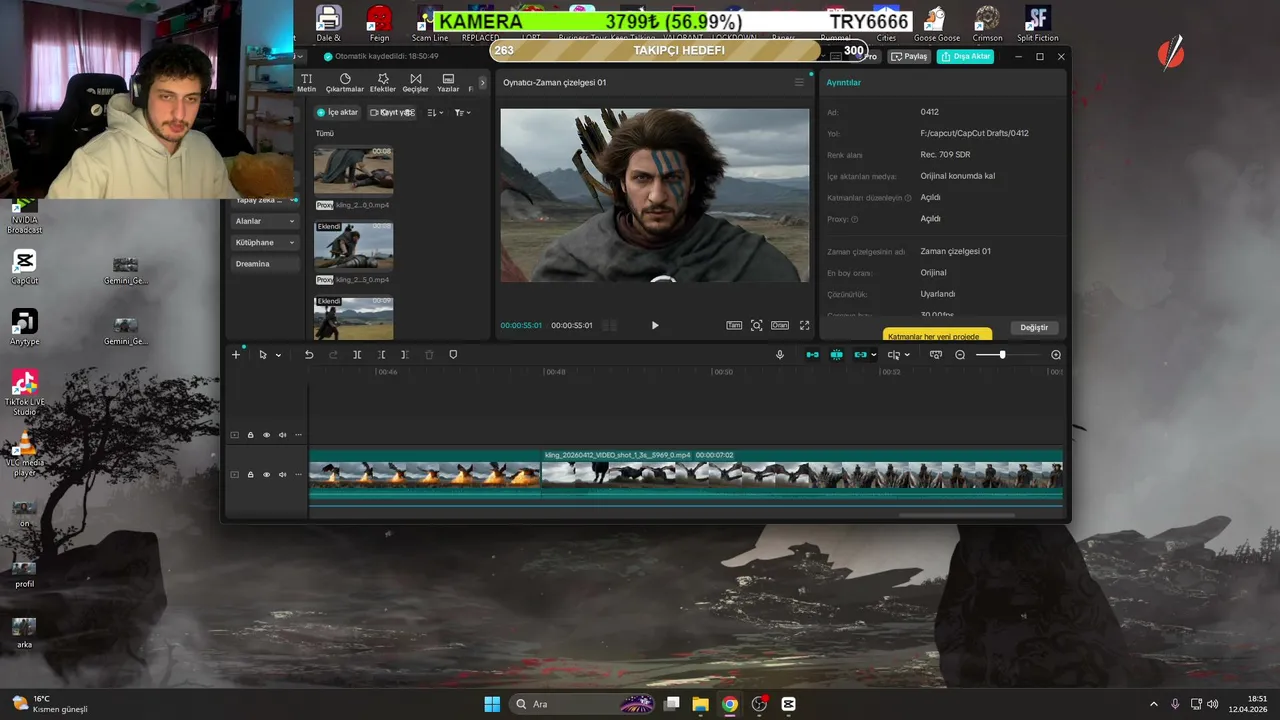This screenshot has height=720, width=1280.
Task: Click Chrome icon in the taskbar
Action: [730, 704]
